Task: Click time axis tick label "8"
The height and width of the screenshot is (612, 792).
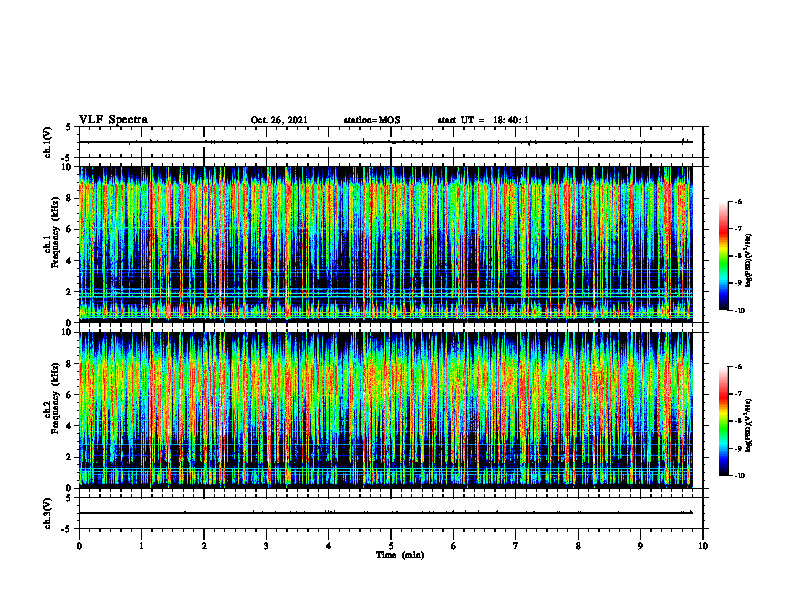Action: coord(578,546)
